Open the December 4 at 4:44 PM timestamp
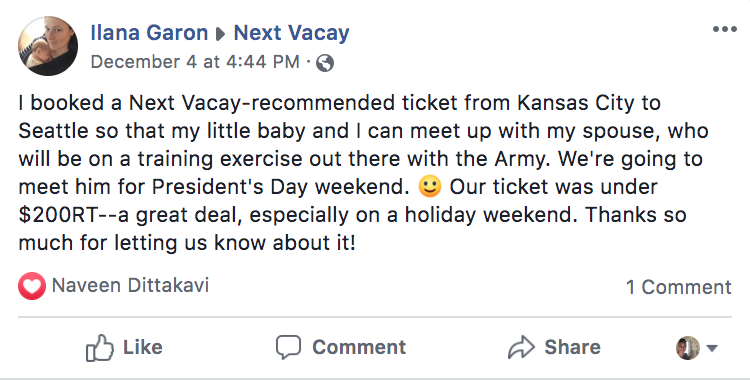The height and width of the screenshot is (380, 750). pyautogui.click(x=195, y=62)
